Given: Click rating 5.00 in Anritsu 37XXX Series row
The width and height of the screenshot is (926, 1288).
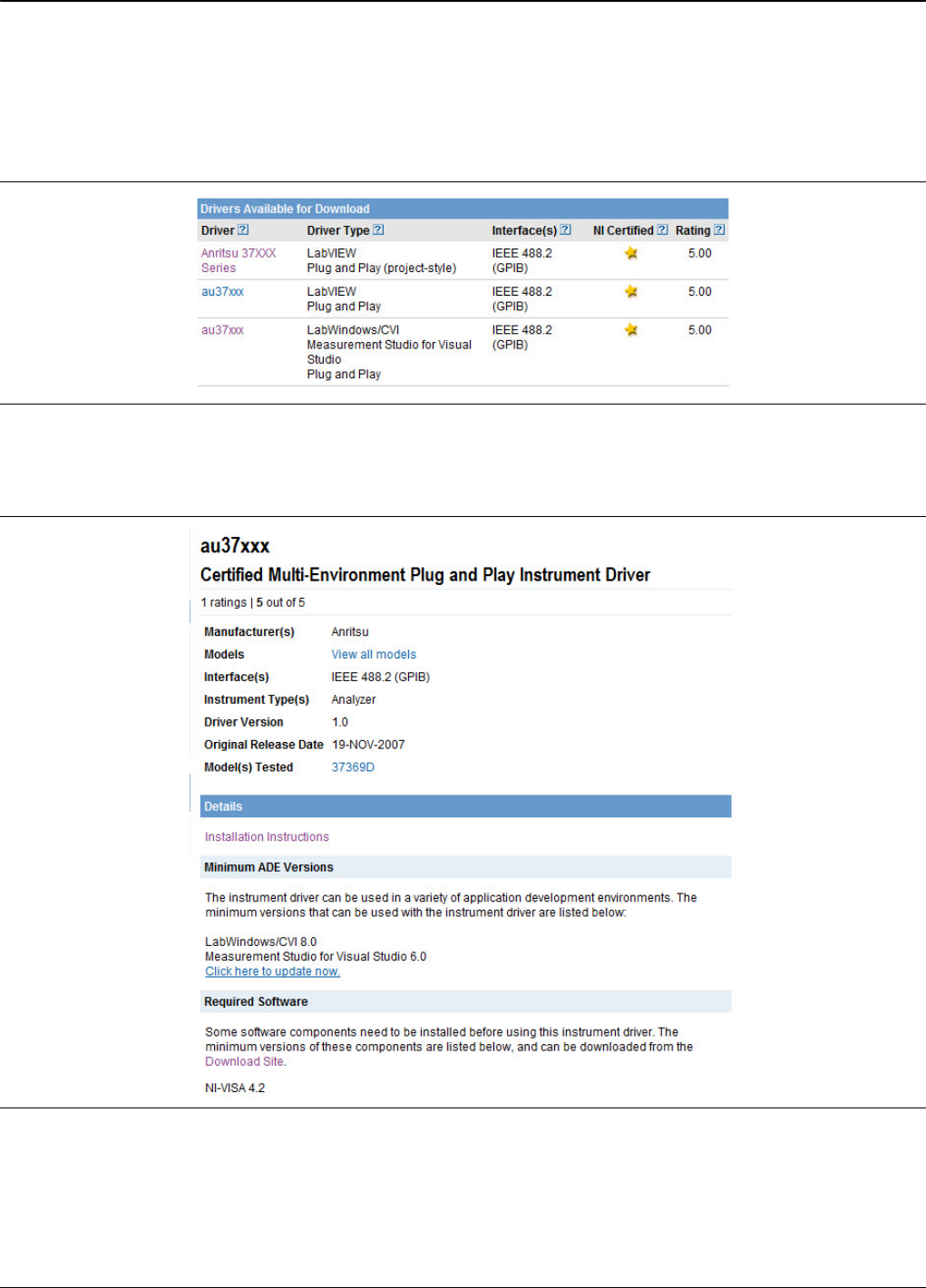Looking at the screenshot, I should pyautogui.click(x=700, y=253).
